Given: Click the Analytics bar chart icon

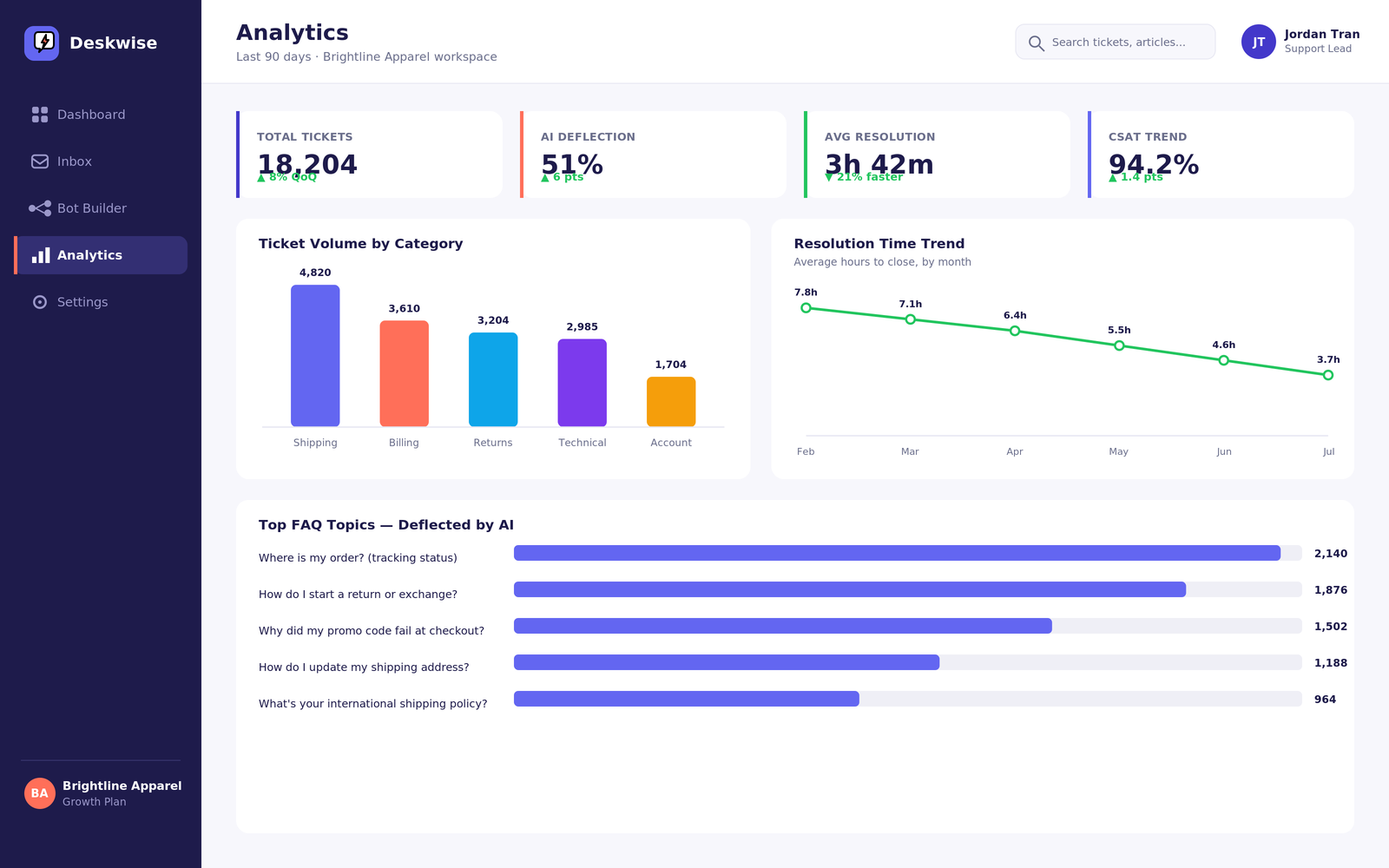Looking at the screenshot, I should pyautogui.click(x=41, y=255).
